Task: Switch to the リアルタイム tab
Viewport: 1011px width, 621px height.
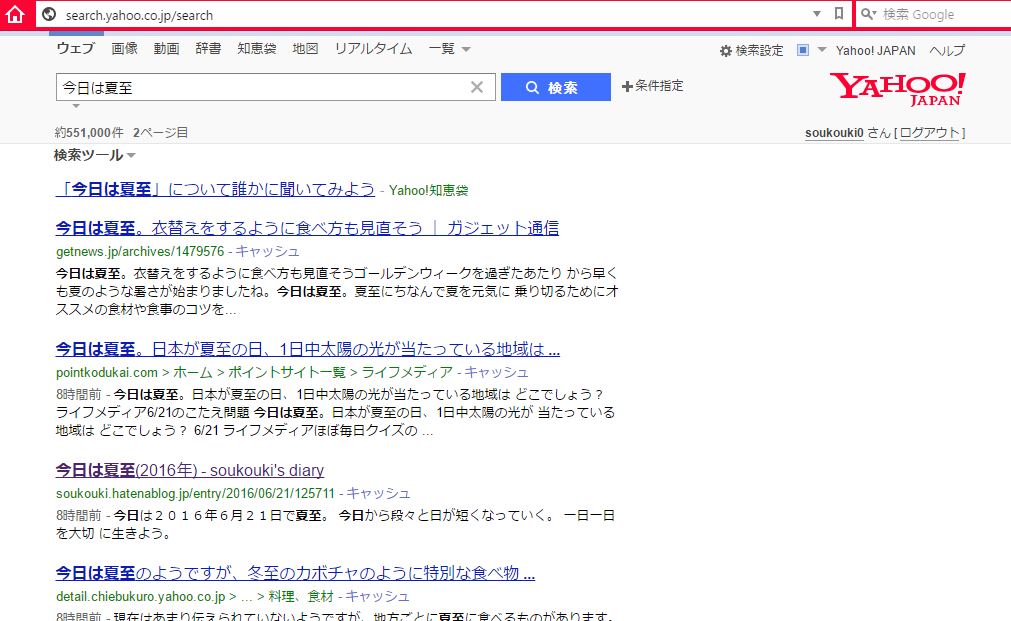Action: click(x=373, y=48)
